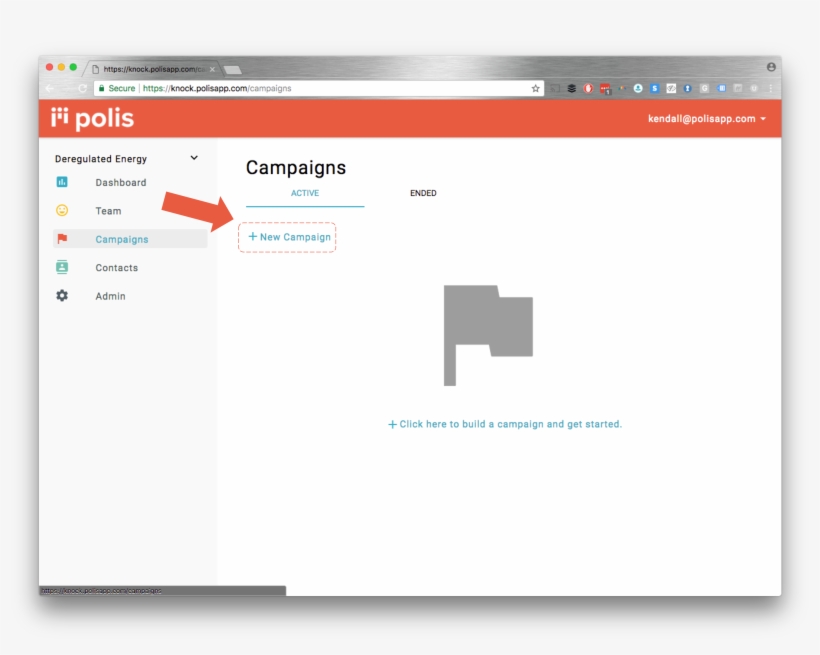Open the Cast extension icon in toolbar
This screenshot has width=820, height=655.
pos(556,88)
